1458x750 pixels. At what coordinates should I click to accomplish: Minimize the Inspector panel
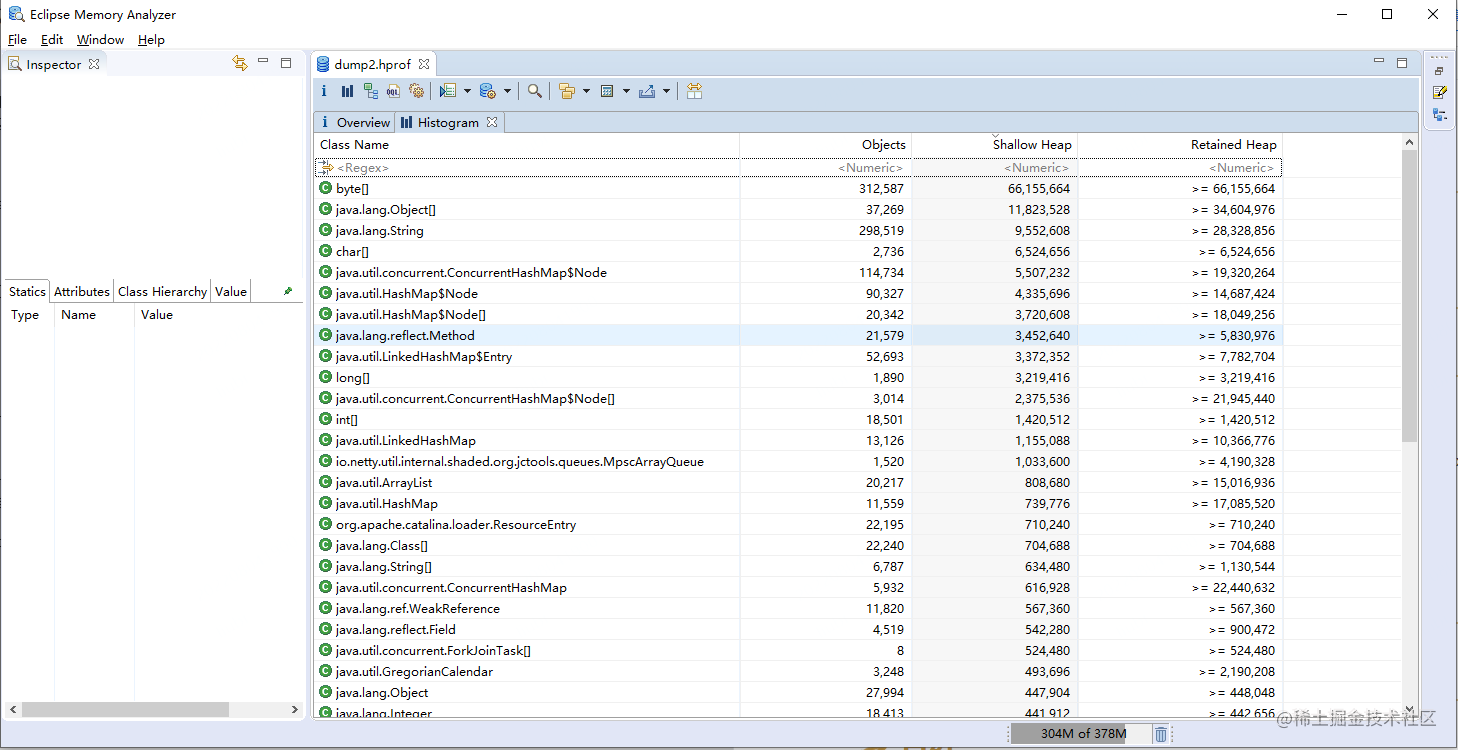pos(263,62)
